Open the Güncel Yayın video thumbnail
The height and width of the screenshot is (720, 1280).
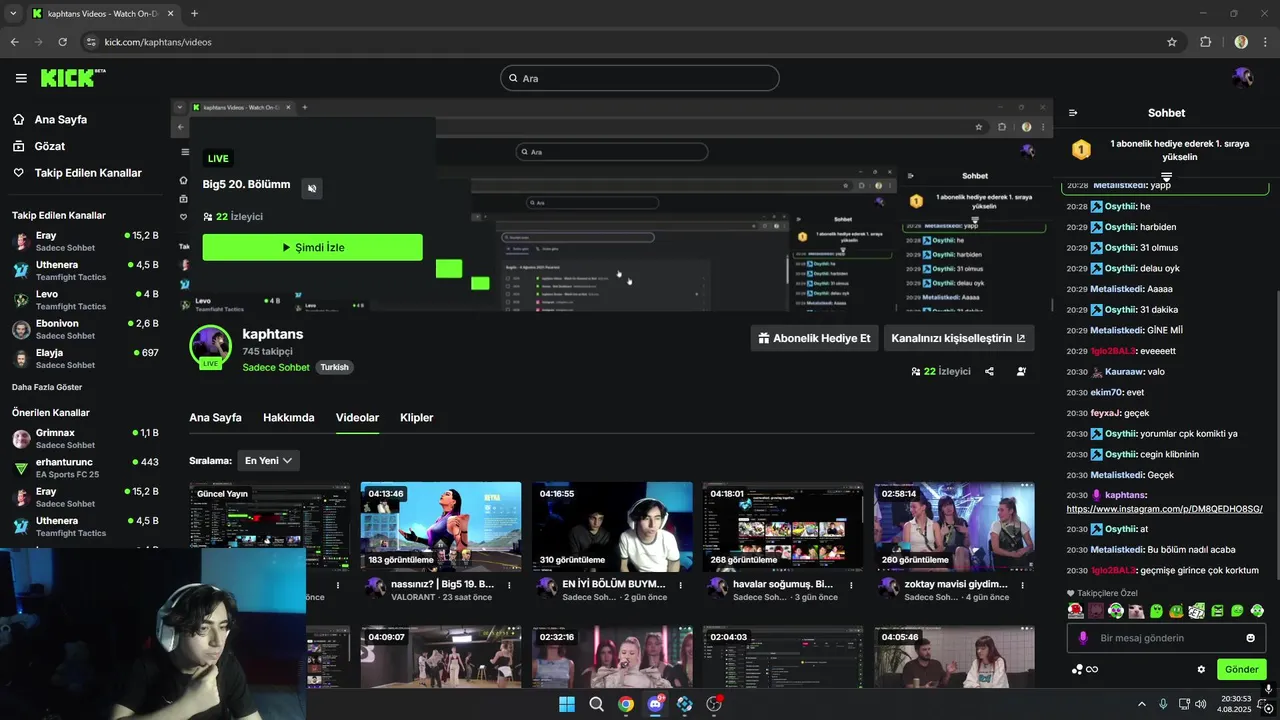(x=270, y=527)
